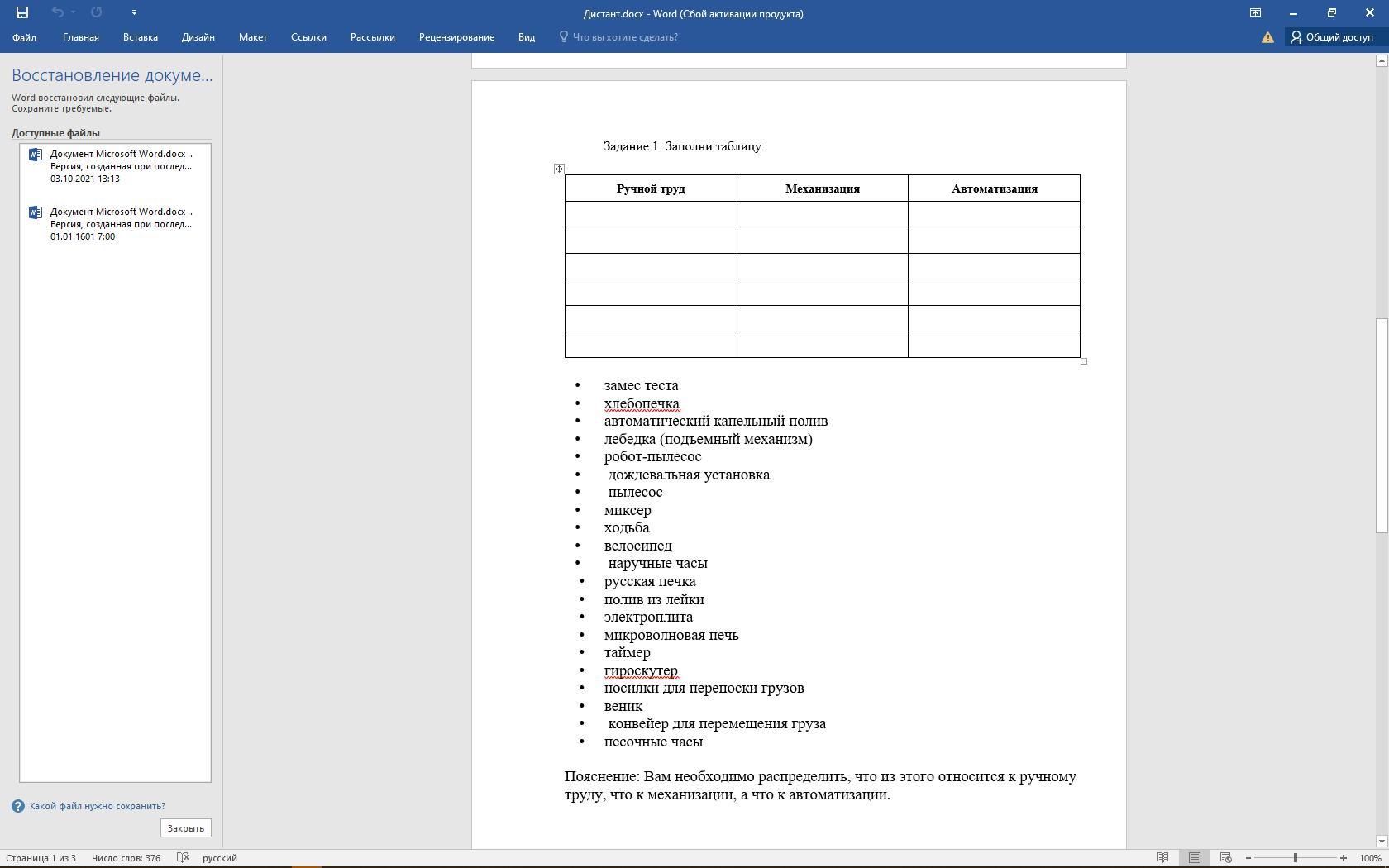Click the 'Ручной труд' table header cell

[651, 188]
